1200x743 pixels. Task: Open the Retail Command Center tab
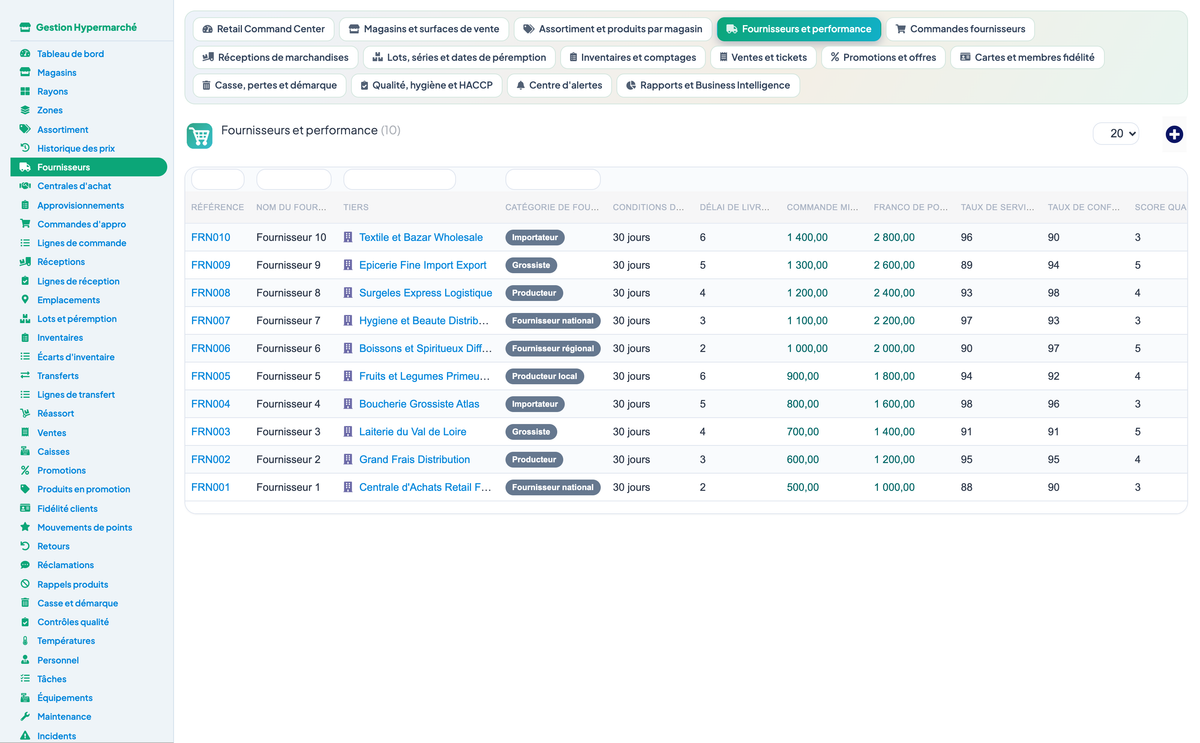pos(264,29)
